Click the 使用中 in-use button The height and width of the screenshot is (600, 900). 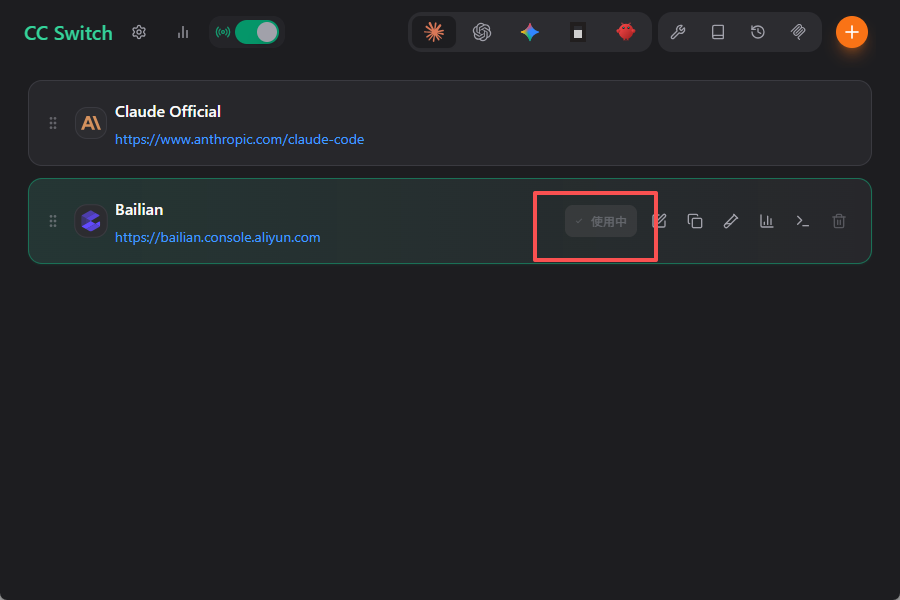pyautogui.click(x=600, y=221)
